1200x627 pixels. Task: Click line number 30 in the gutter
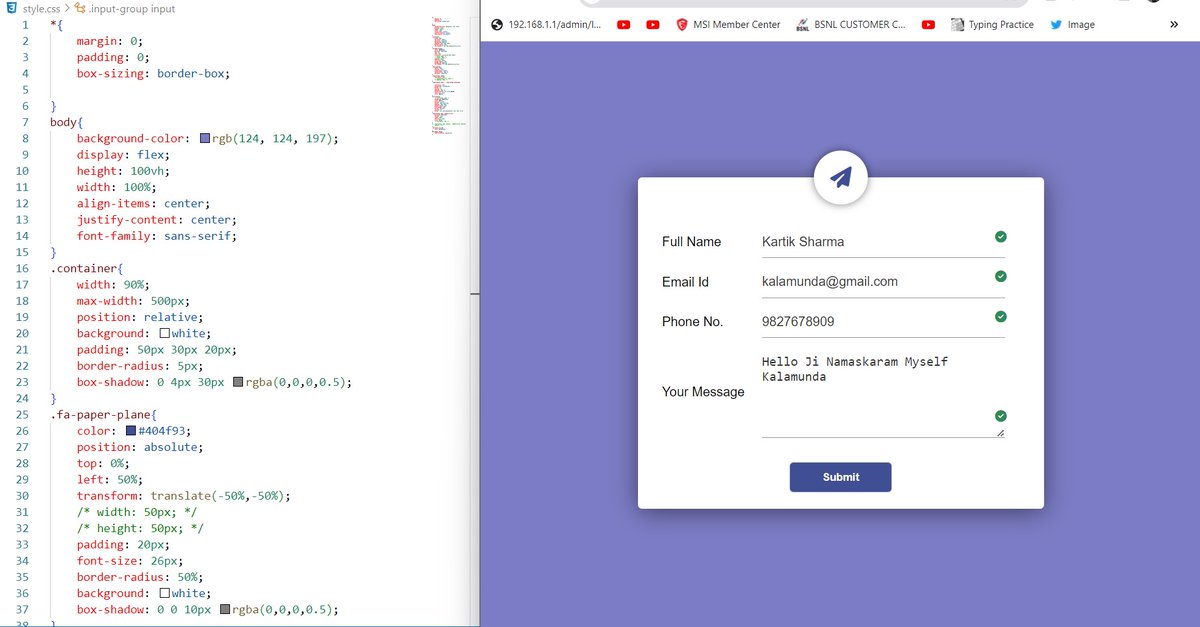point(22,496)
